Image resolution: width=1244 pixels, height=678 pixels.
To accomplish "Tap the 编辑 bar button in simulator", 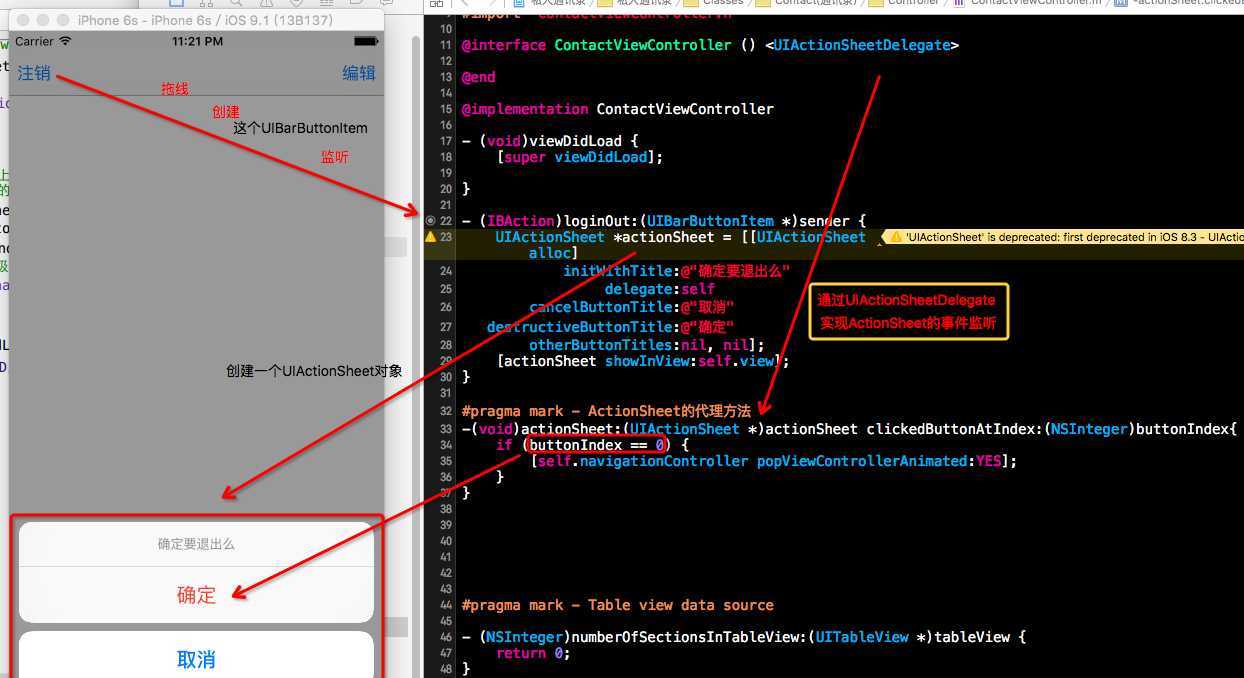I will coord(359,73).
